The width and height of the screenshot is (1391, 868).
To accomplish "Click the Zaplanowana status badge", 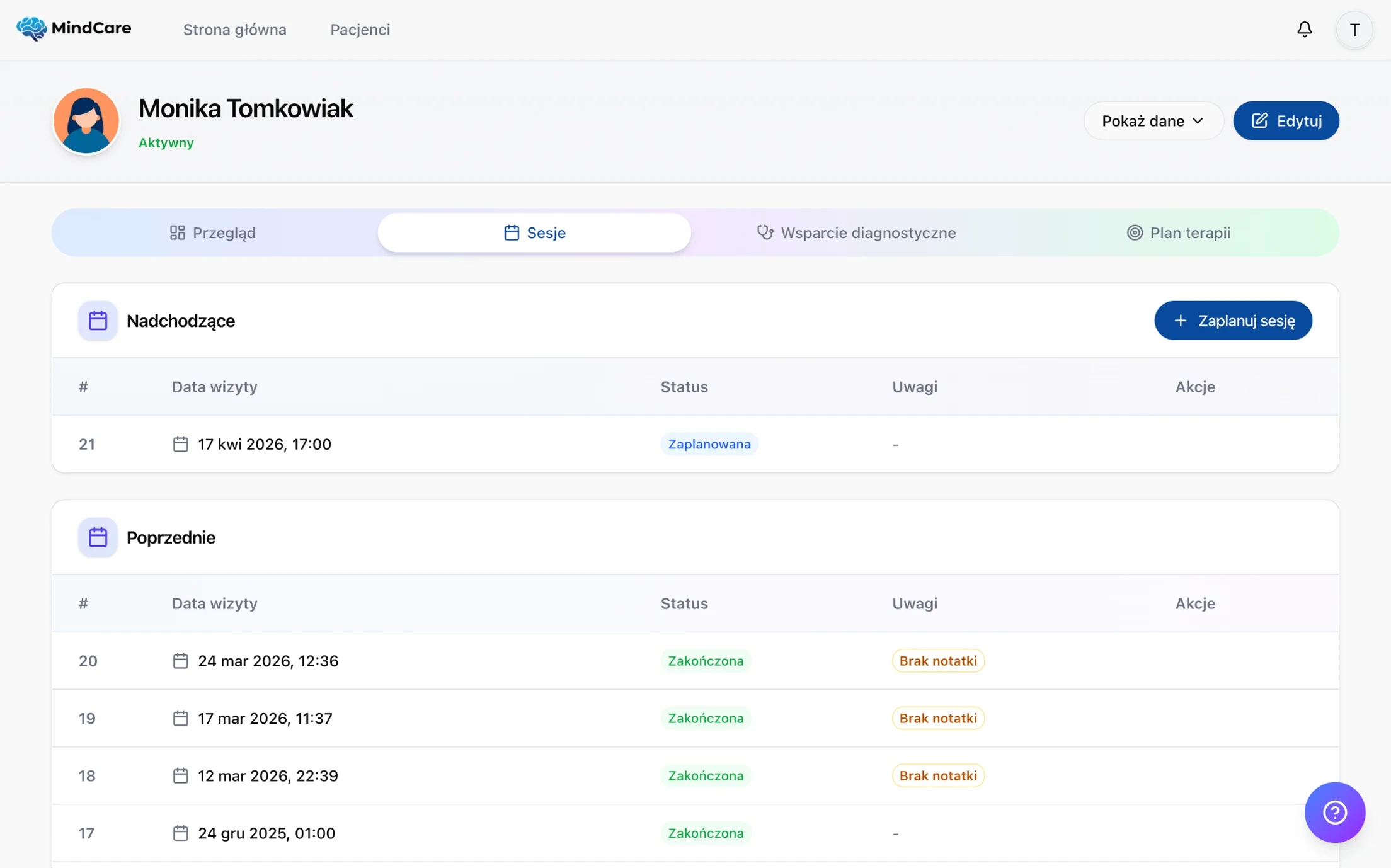I will pos(709,444).
